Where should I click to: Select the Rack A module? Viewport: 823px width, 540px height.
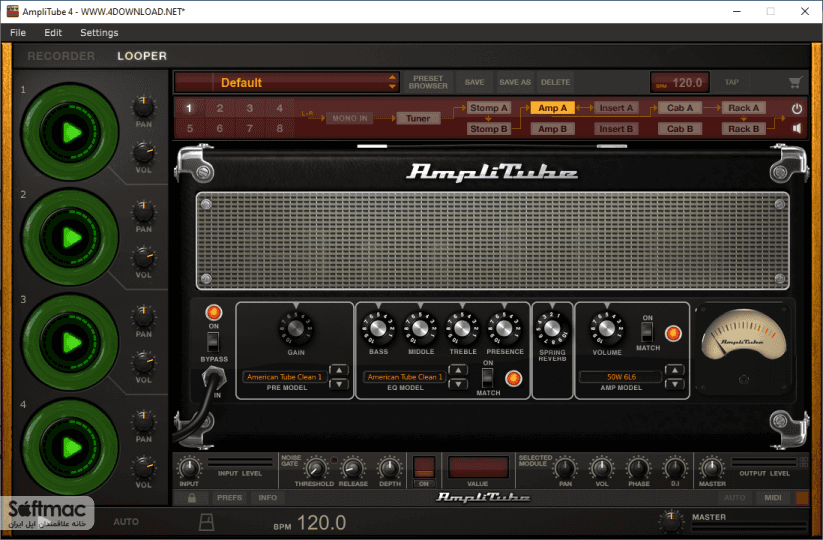point(744,108)
